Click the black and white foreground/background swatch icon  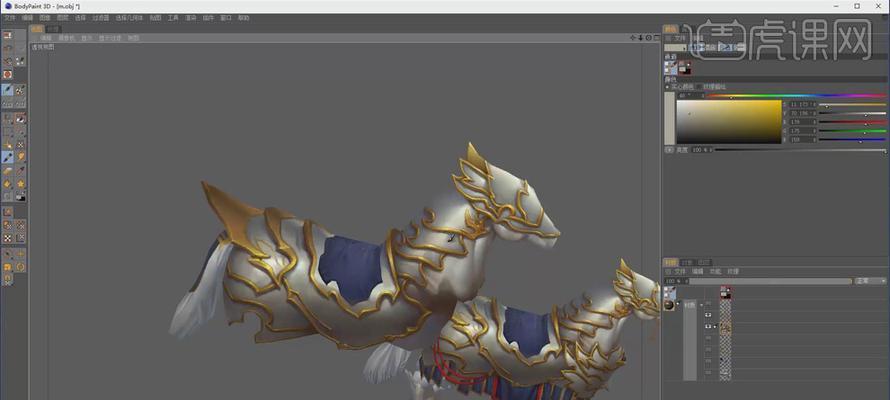tap(20, 197)
